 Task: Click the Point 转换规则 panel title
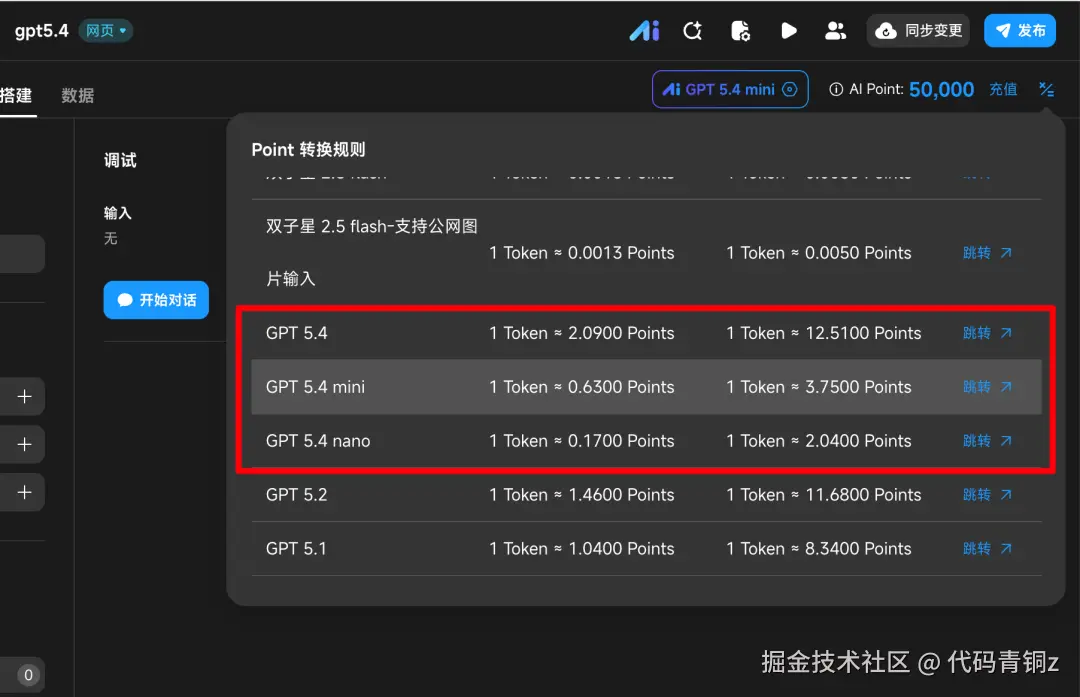(309, 149)
